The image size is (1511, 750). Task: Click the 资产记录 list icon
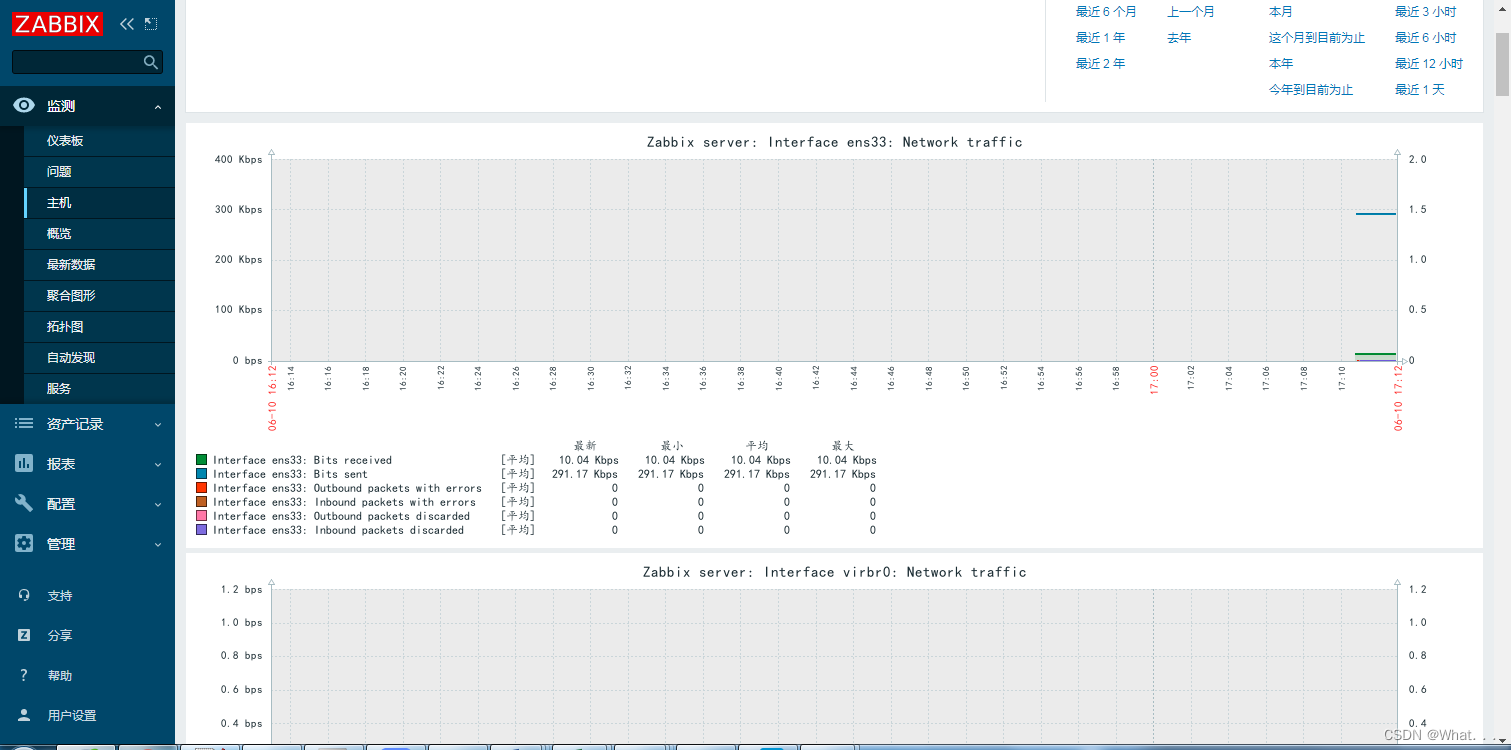click(24, 424)
